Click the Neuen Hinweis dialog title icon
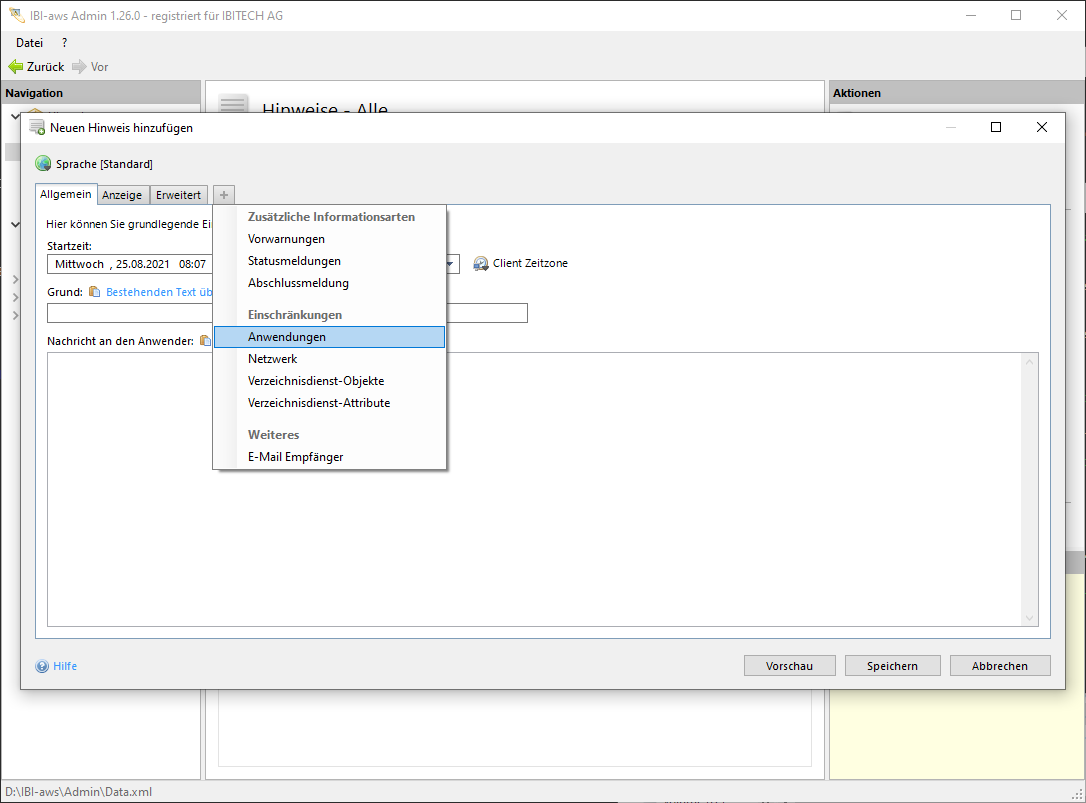This screenshot has width=1086, height=803. point(37,128)
